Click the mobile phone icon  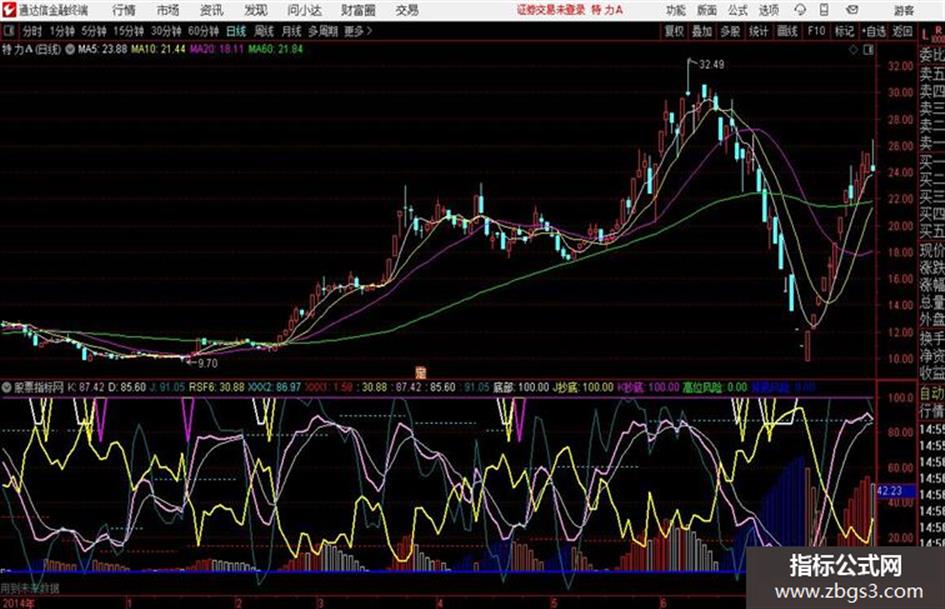tap(824, 10)
